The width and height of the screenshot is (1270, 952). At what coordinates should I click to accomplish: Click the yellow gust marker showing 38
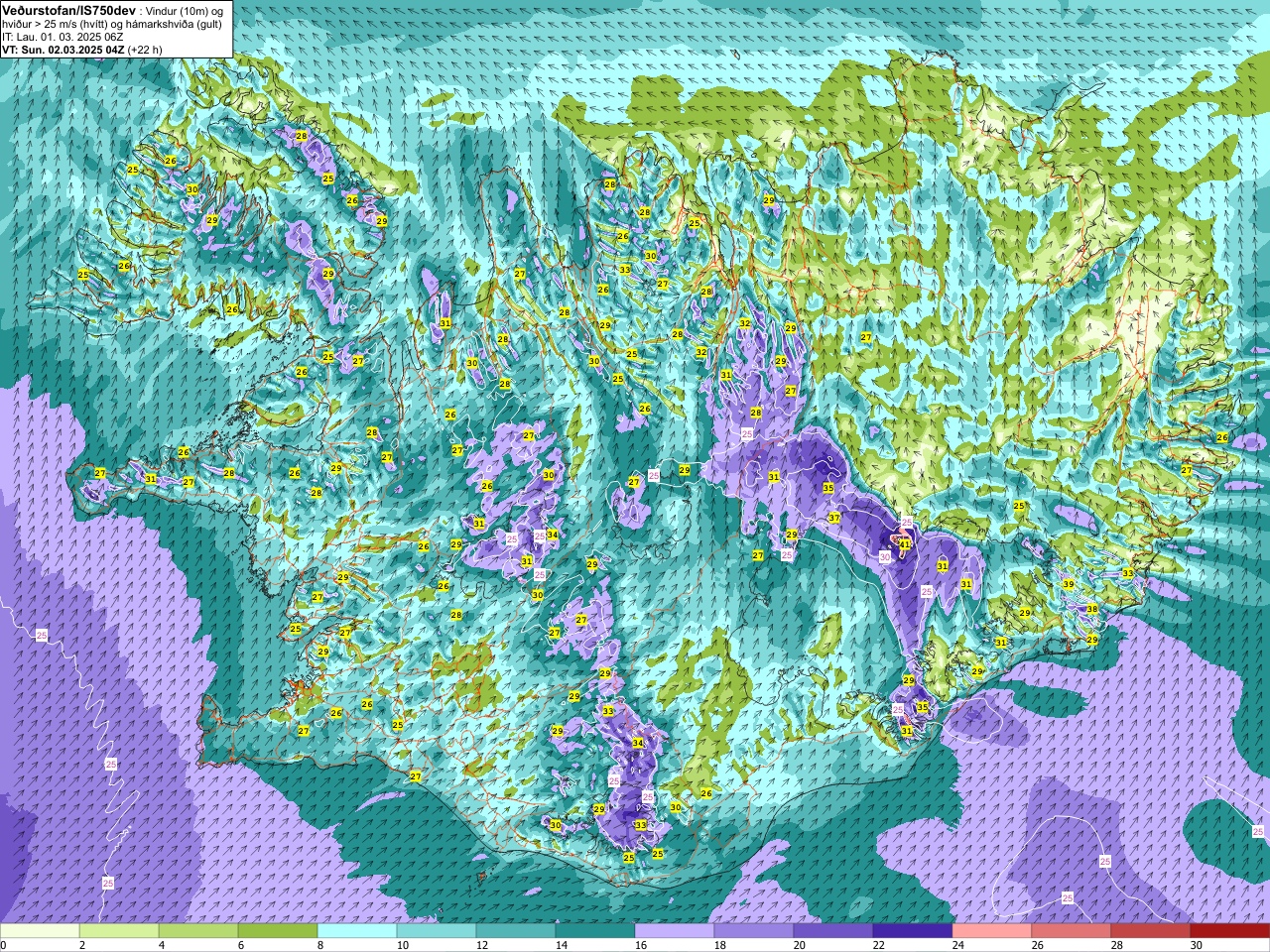tap(1092, 609)
